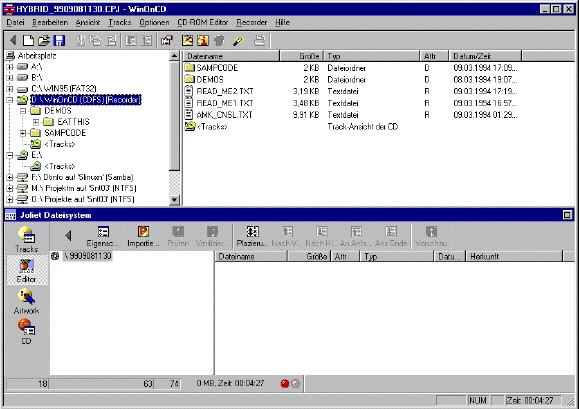The image size is (579, 409).
Task: Click the copy icon in the top toolbar
Action: (x=96, y=40)
